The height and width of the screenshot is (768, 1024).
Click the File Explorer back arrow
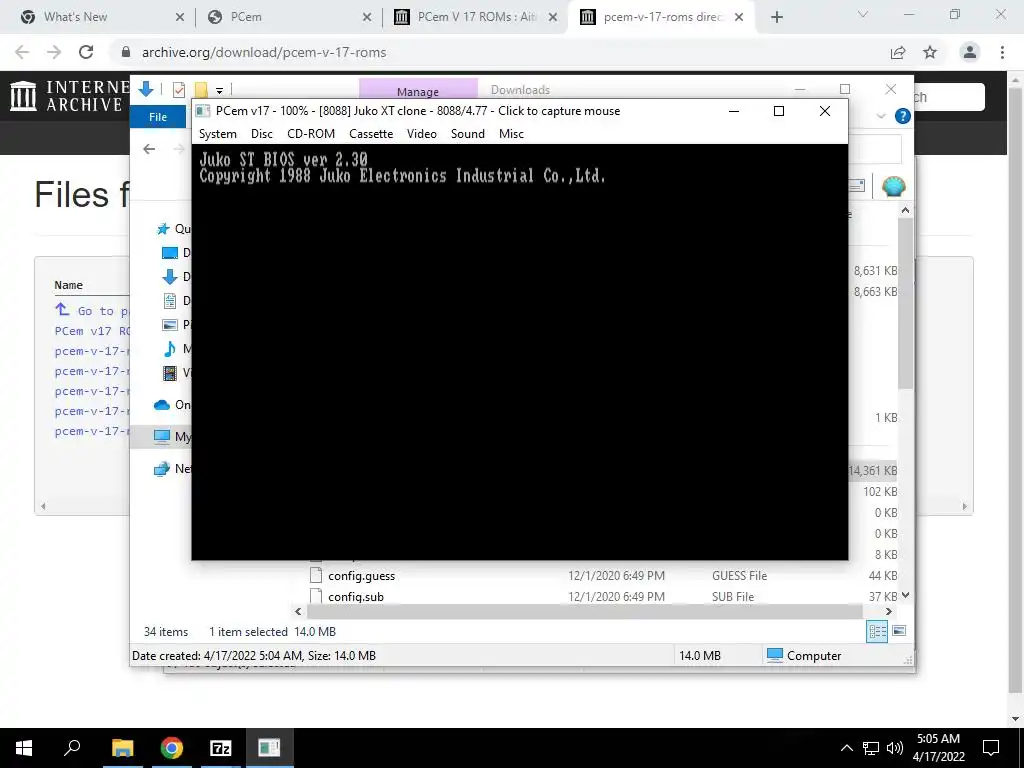click(x=150, y=149)
